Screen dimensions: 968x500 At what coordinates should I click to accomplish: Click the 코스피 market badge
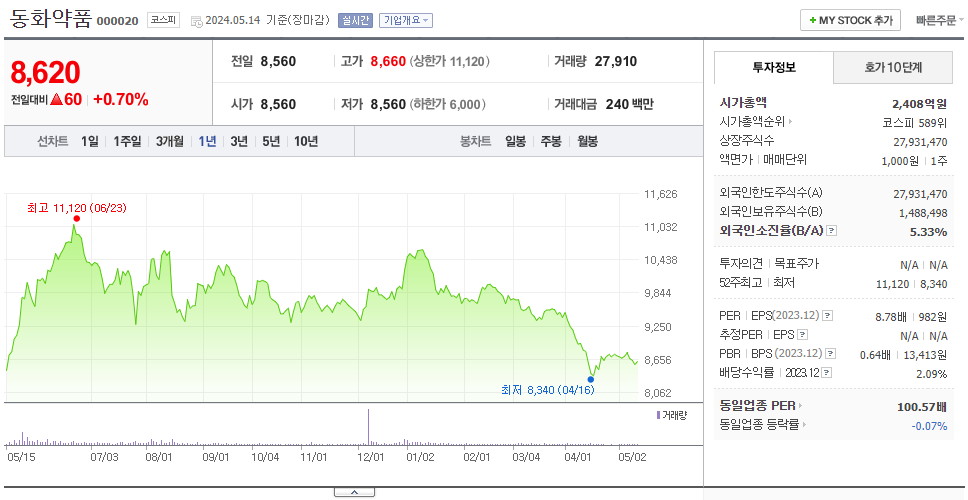[164, 20]
